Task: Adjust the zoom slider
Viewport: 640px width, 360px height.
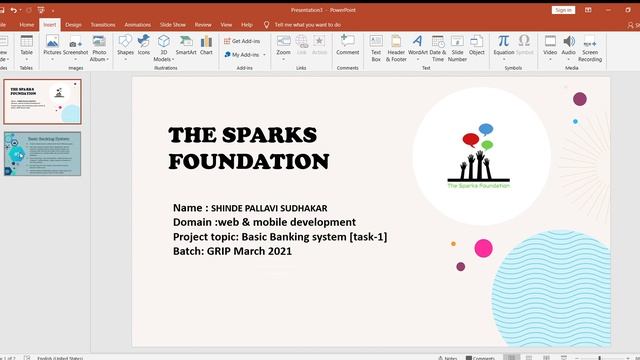Action: click(x=600, y=358)
